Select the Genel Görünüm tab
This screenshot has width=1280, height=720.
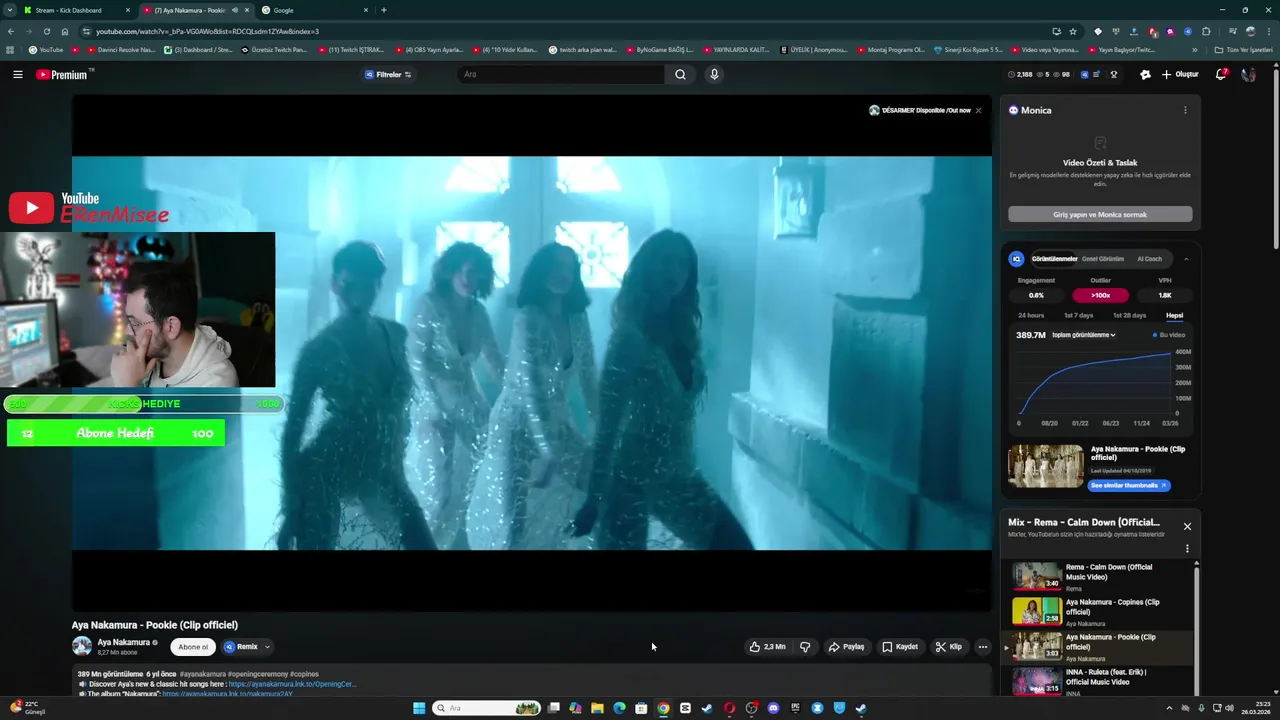tap(1103, 259)
